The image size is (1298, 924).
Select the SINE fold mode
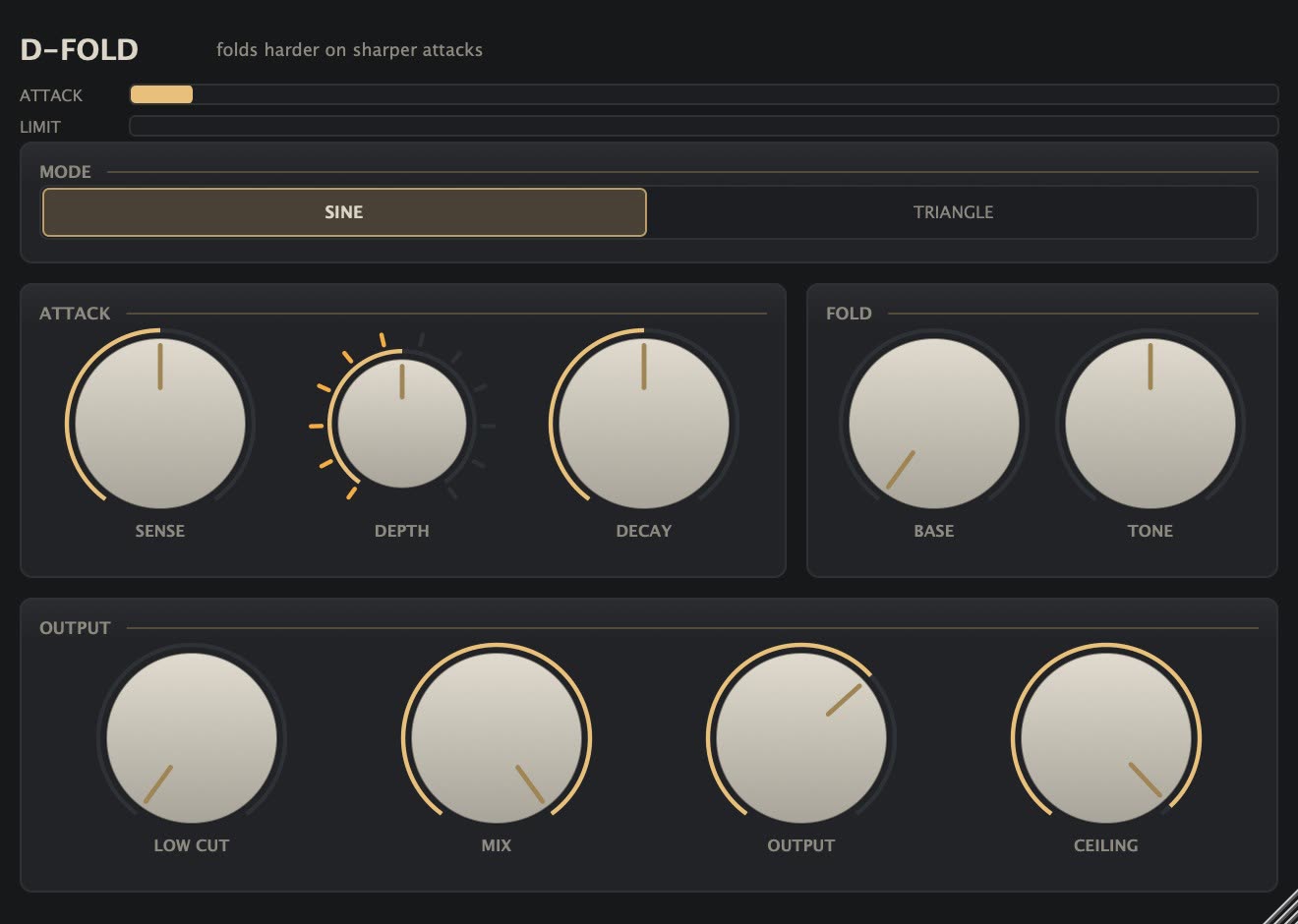click(344, 212)
